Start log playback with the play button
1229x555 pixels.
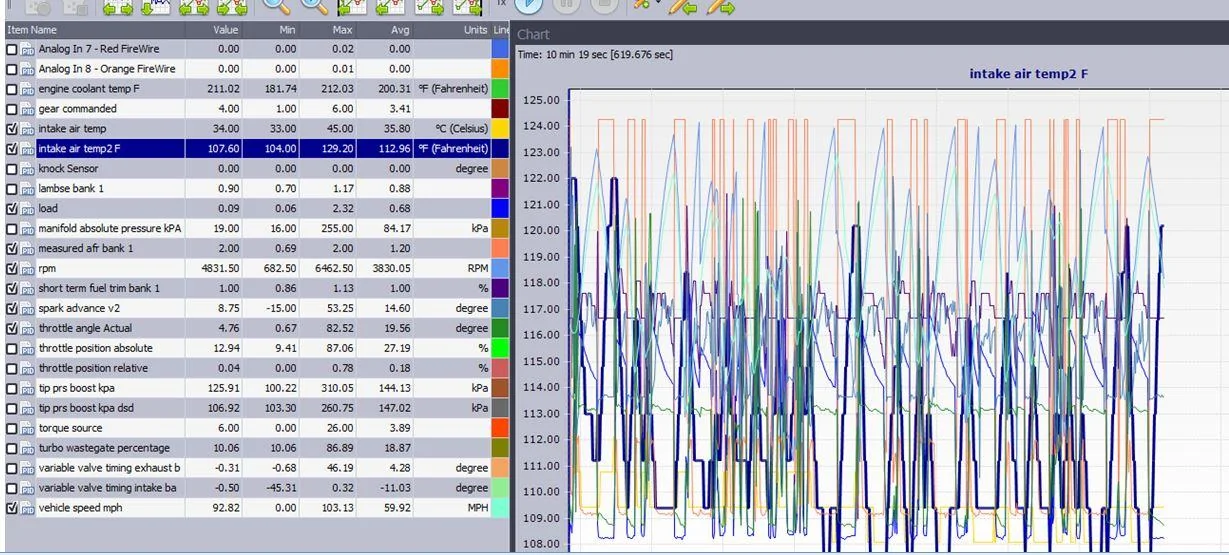pos(529,4)
